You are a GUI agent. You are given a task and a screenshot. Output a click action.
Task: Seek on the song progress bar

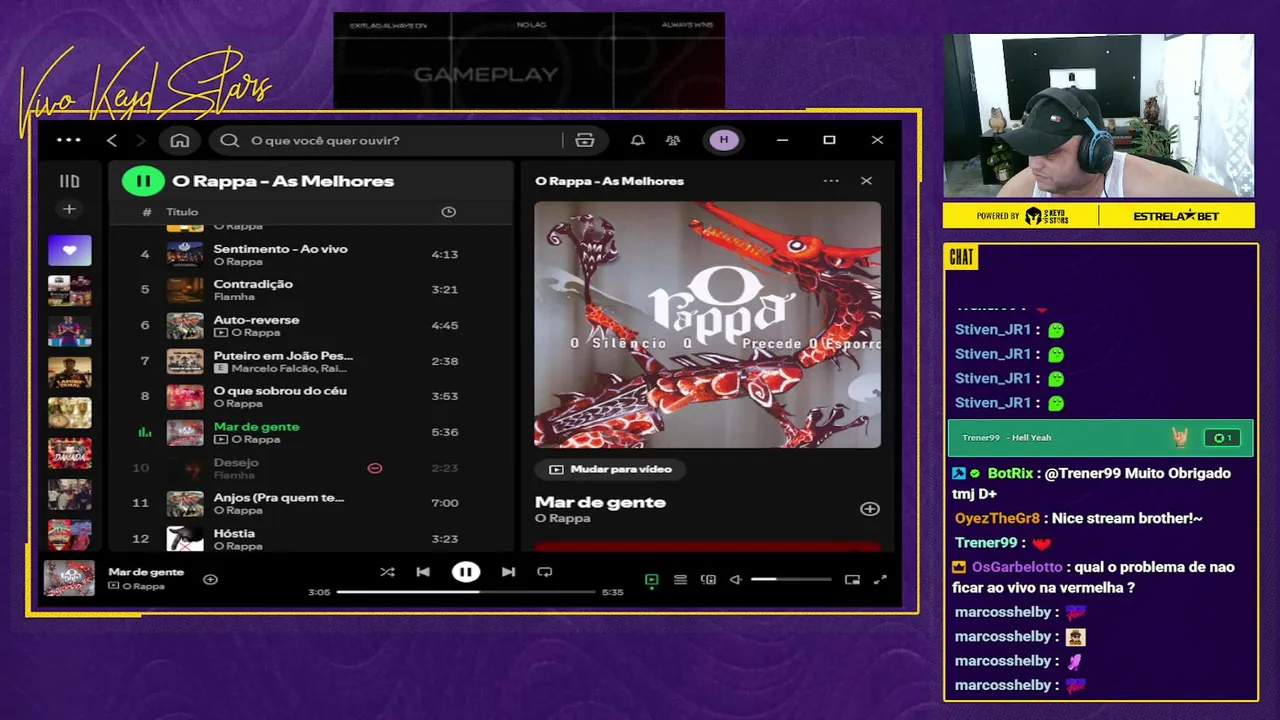click(465, 592)
